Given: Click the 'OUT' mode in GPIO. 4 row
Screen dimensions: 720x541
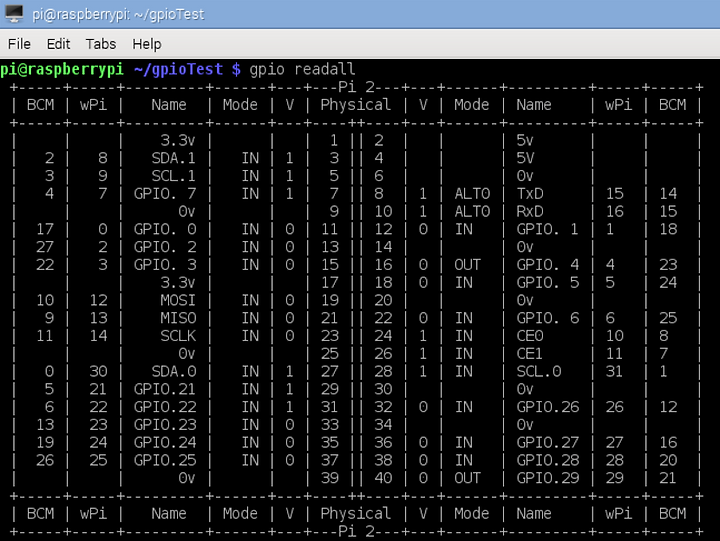Looking at the screenshot, I should pyautogui.click(x=467, y=265).
